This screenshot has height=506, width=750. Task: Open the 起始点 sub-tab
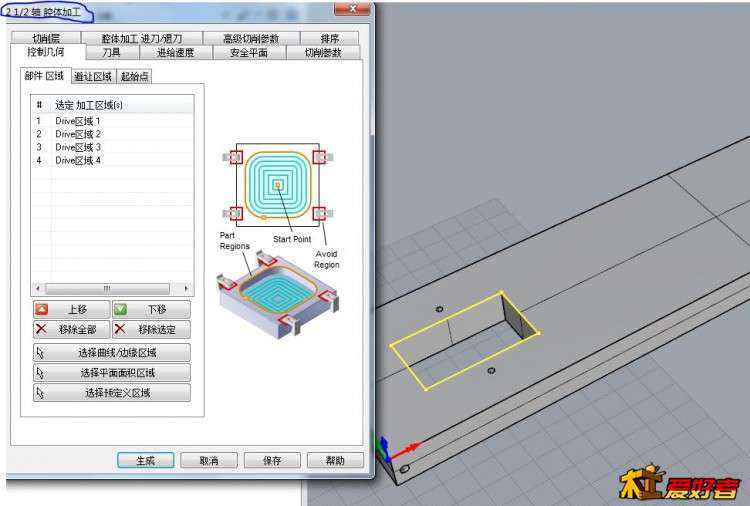(134, 77)
